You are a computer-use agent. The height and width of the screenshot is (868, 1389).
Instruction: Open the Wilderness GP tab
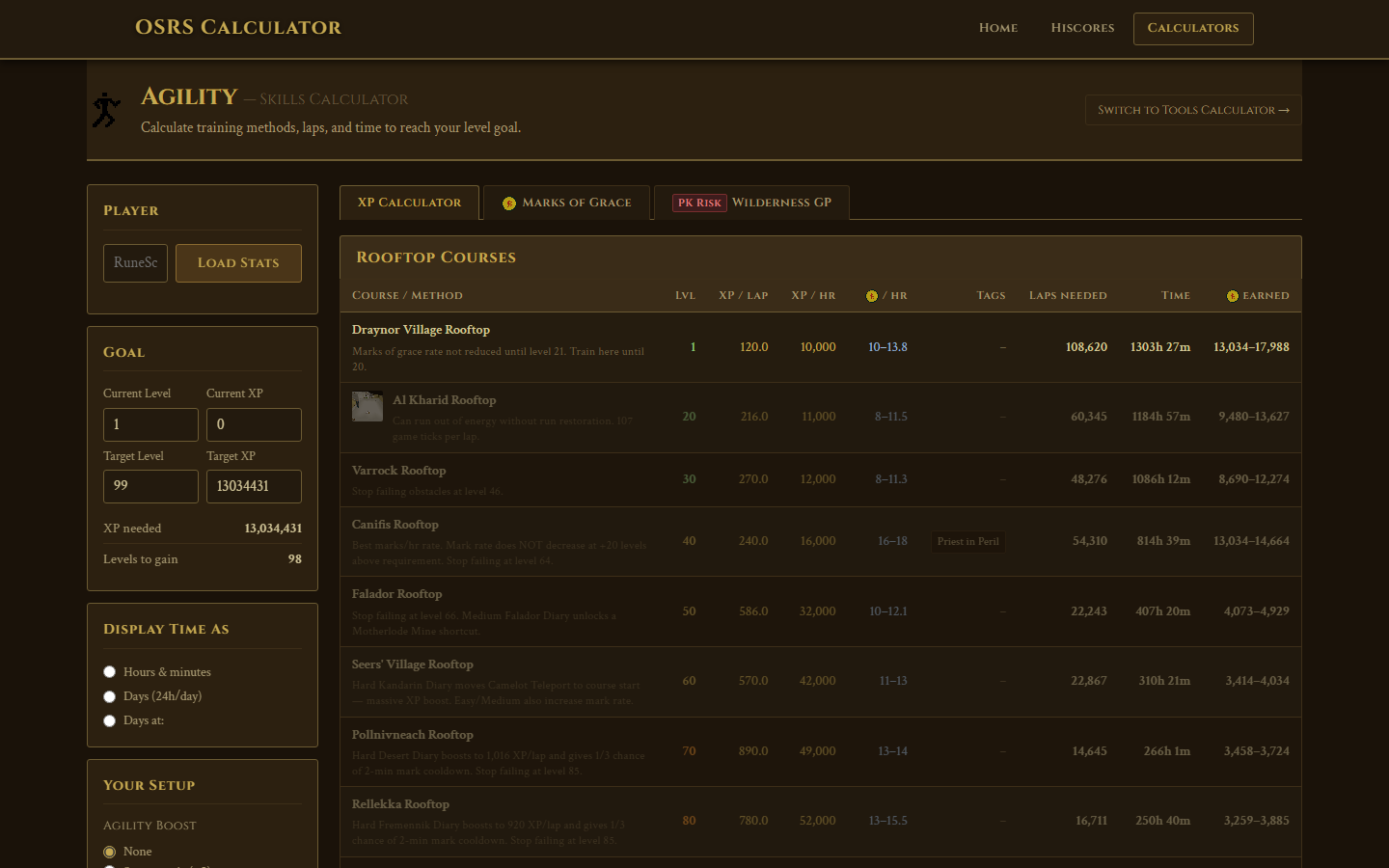click(x=751, y=203)
